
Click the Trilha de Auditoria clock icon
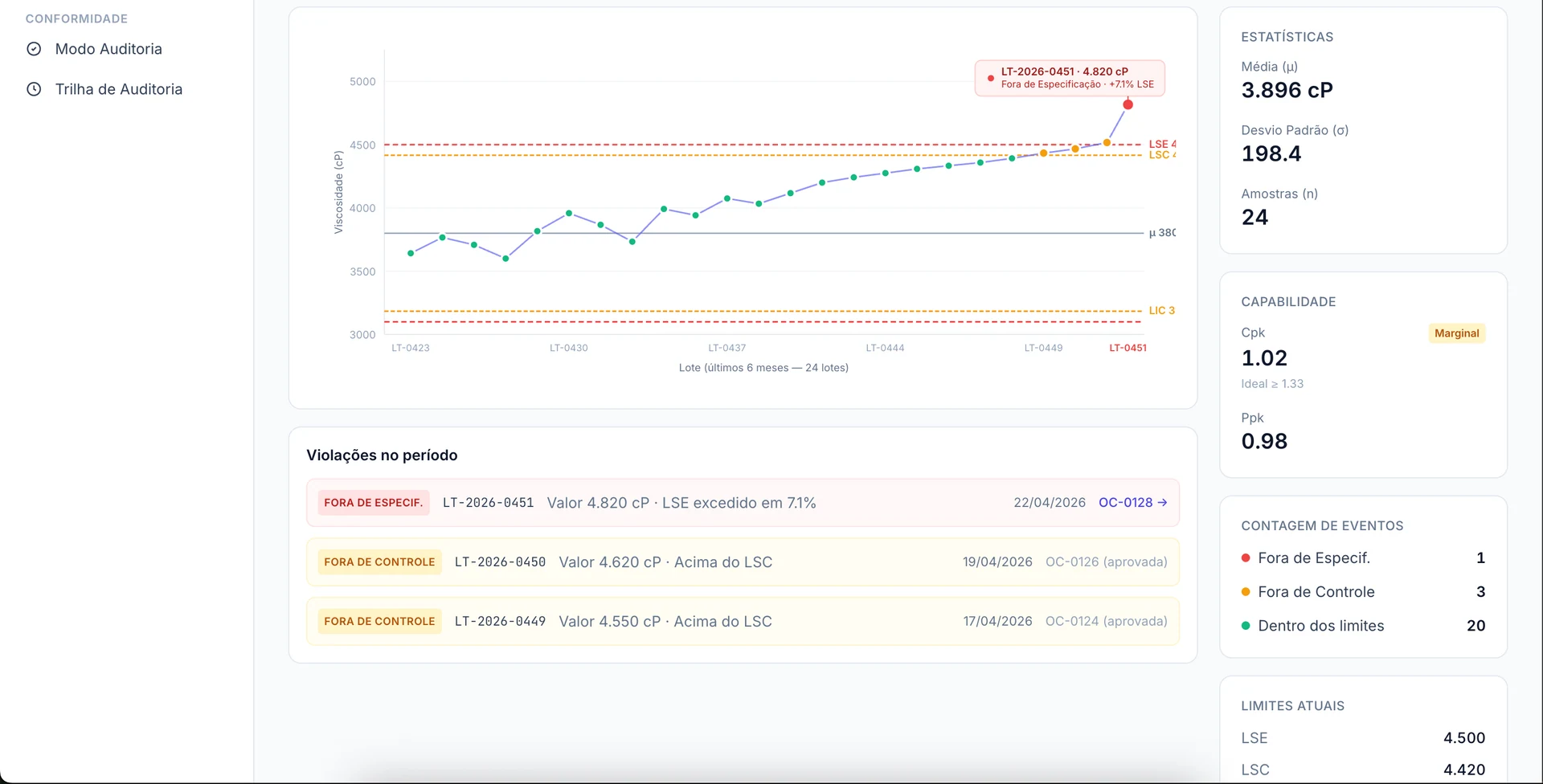tap(34, 89)
